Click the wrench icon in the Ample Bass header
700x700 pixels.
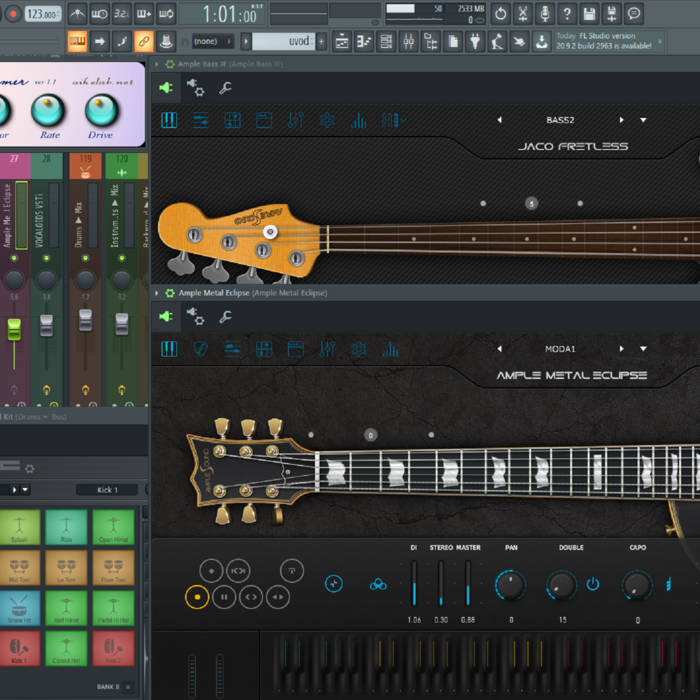click(x=225, y=89)
